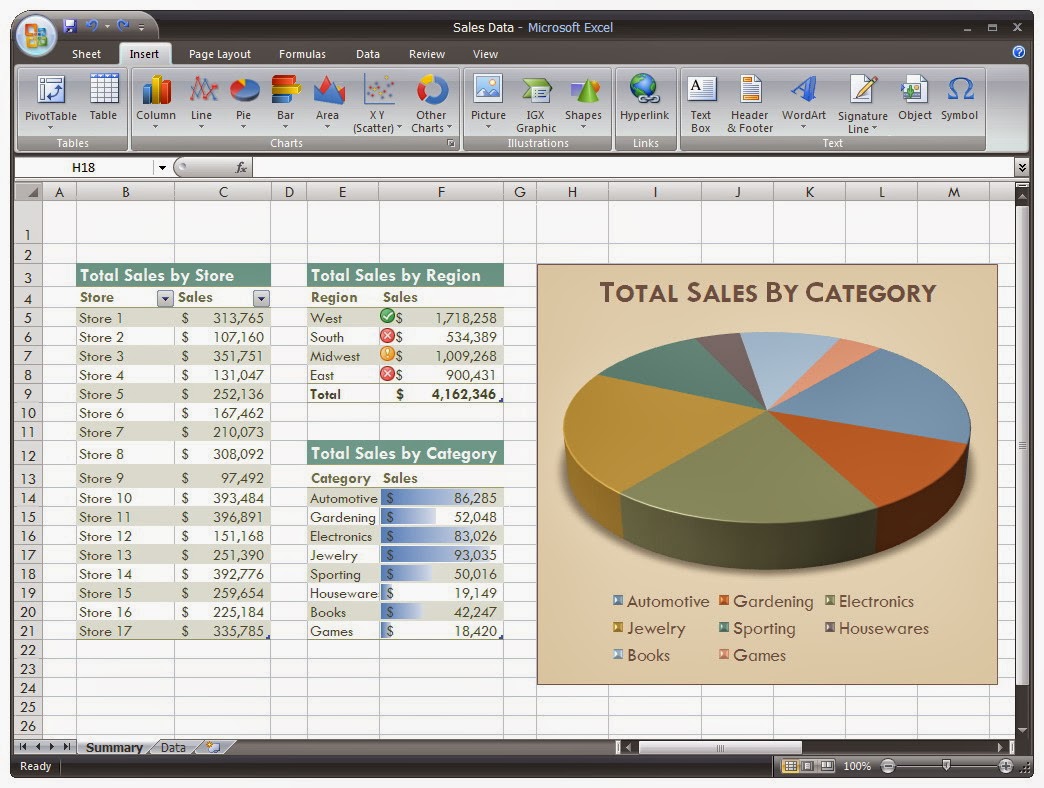
Task: Click the zoom slider handle
Action: click(x=946, y=765)
